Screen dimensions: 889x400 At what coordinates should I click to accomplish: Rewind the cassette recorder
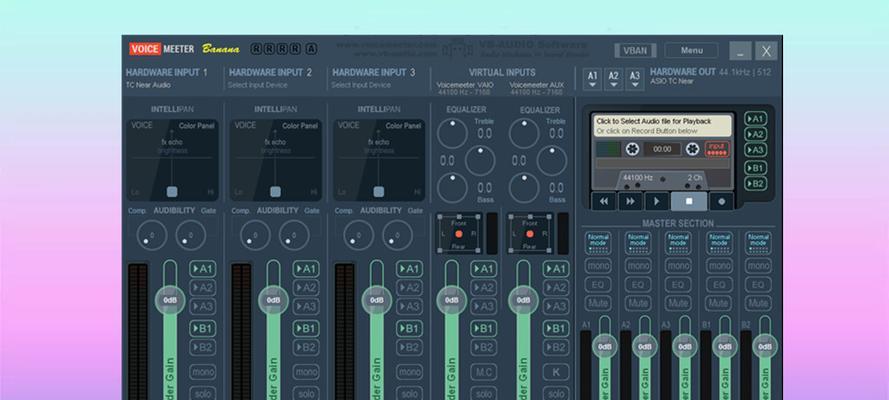point(604,201)
